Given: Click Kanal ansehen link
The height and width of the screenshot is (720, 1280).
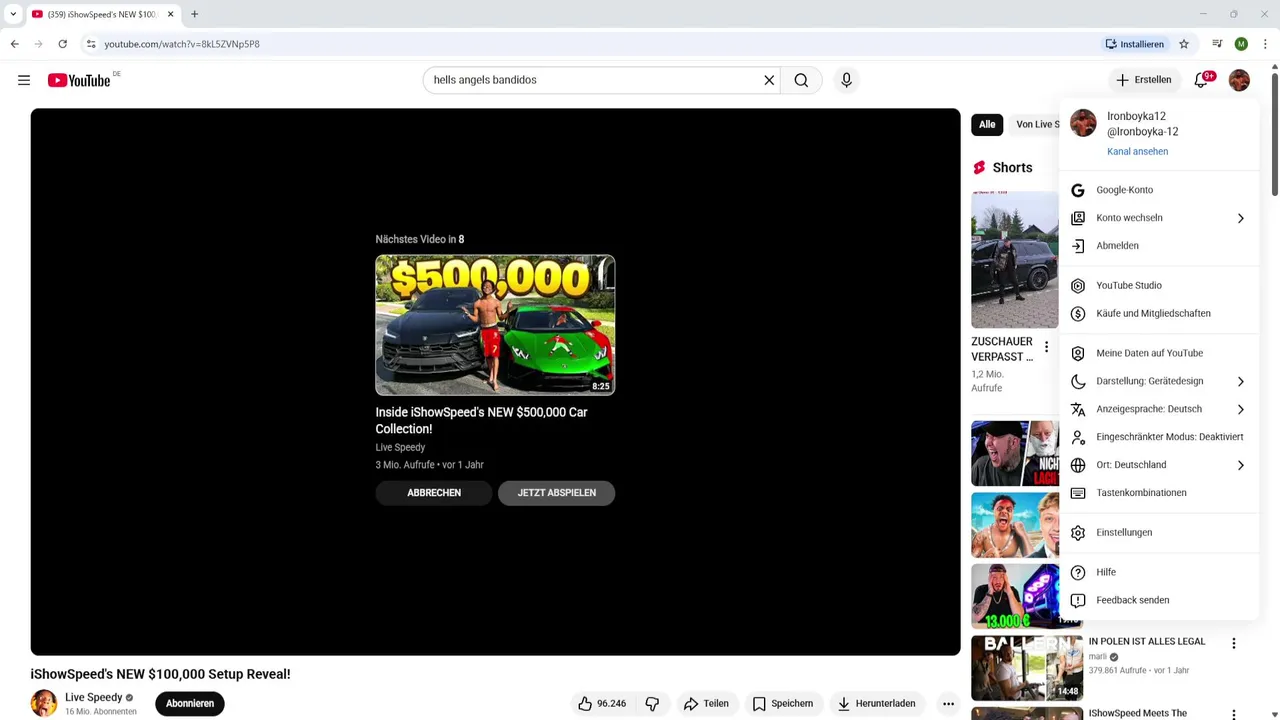Looking at the screenshot, I should (1137, 152).
